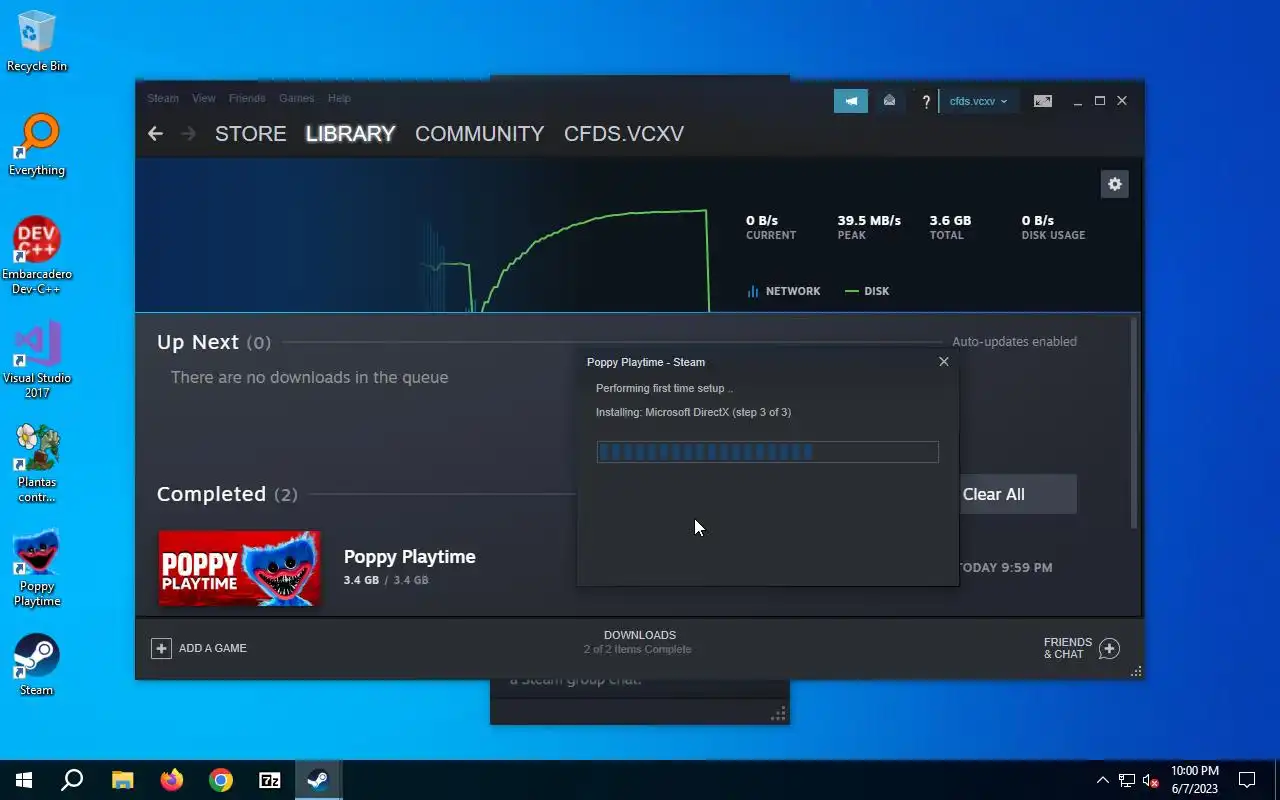
Task: Open Steam announcements megaphone icon
Action: coord(851,101)
